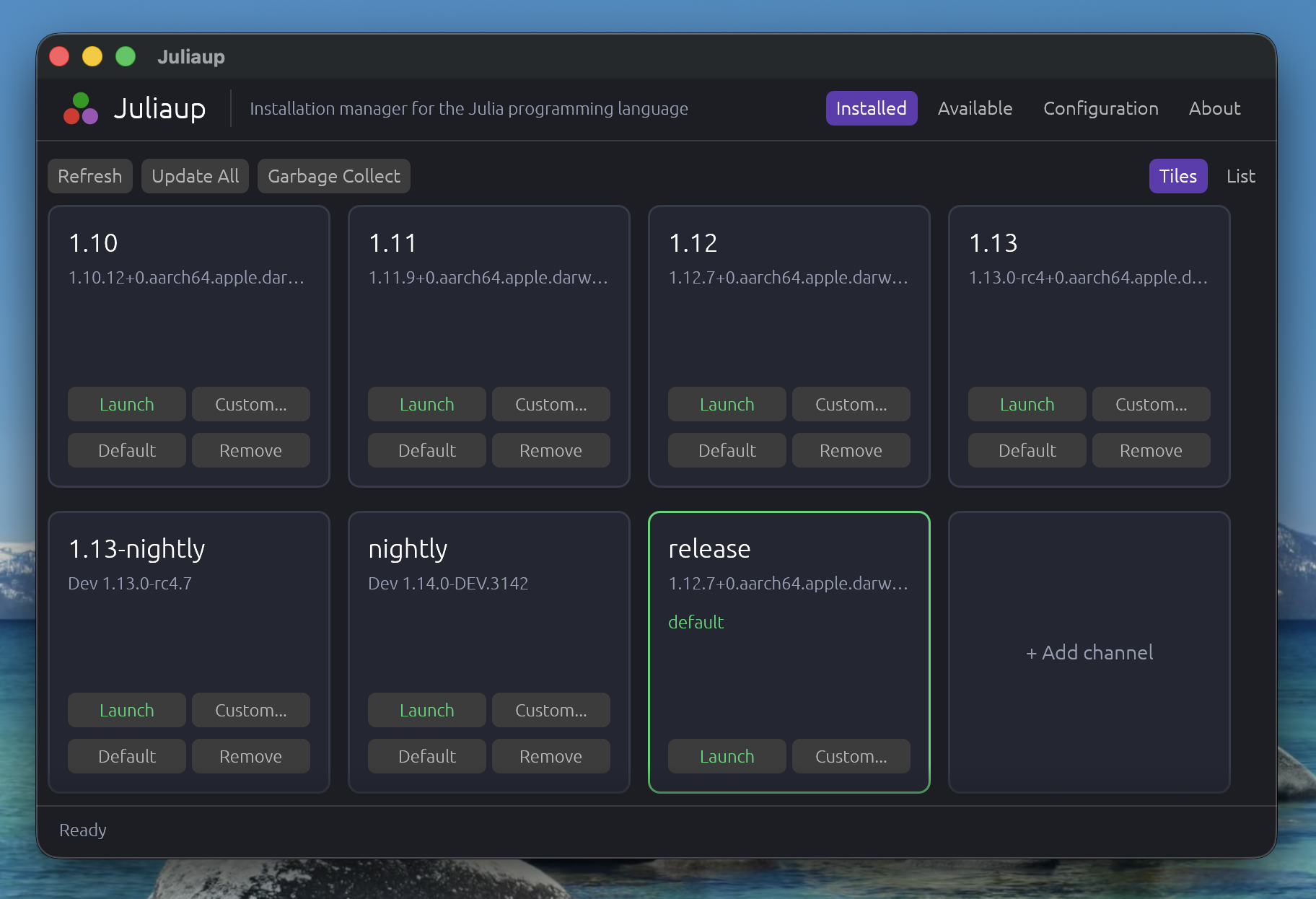The image size is (1316, 899).
Task: Launch Julia 1.12 channel
Action: click(x=727, y=404)
